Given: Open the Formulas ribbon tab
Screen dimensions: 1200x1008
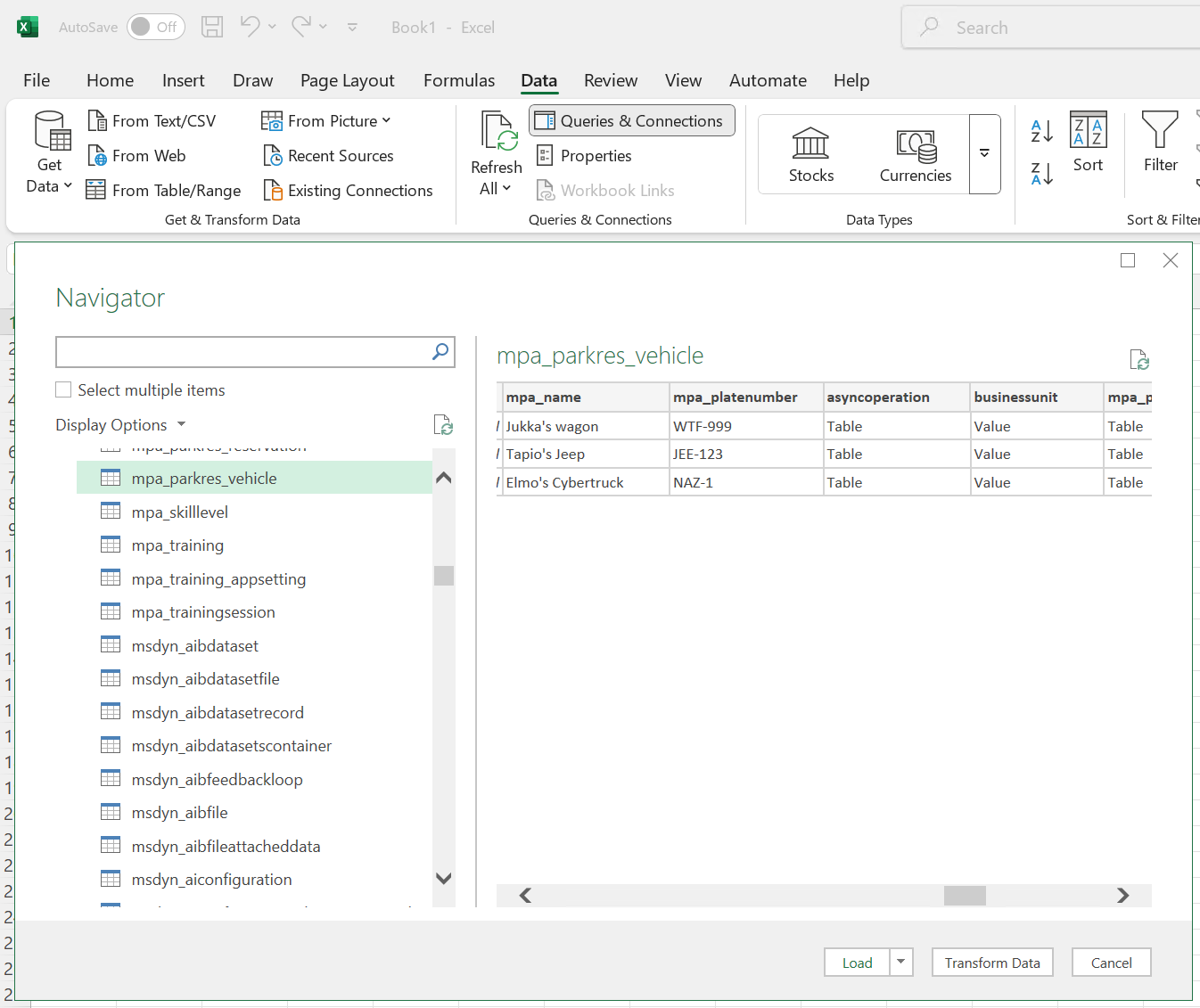Looking at the screenshot, I should click(458, 80).
